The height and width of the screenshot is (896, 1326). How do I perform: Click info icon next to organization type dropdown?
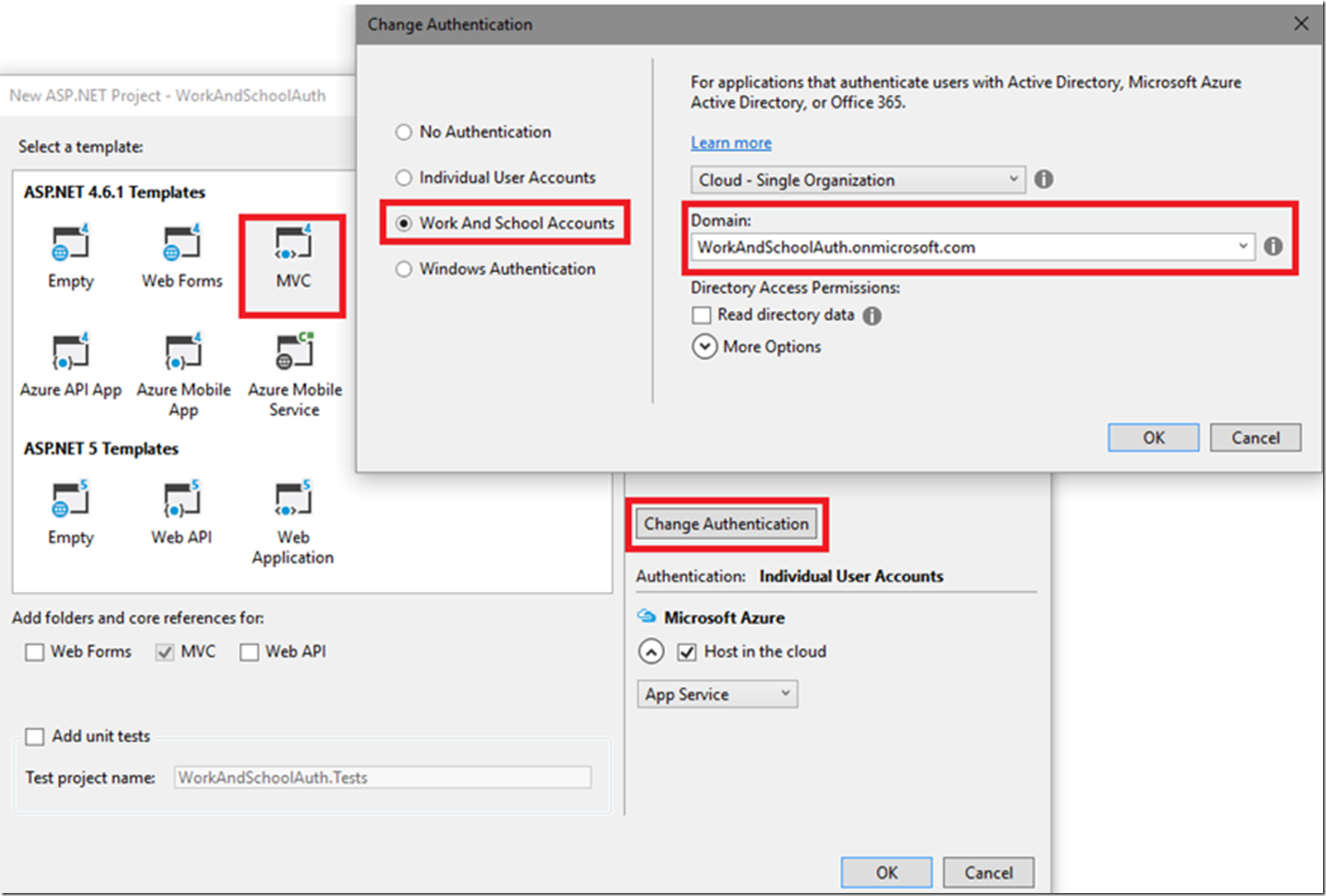[x=1044, y=179]
